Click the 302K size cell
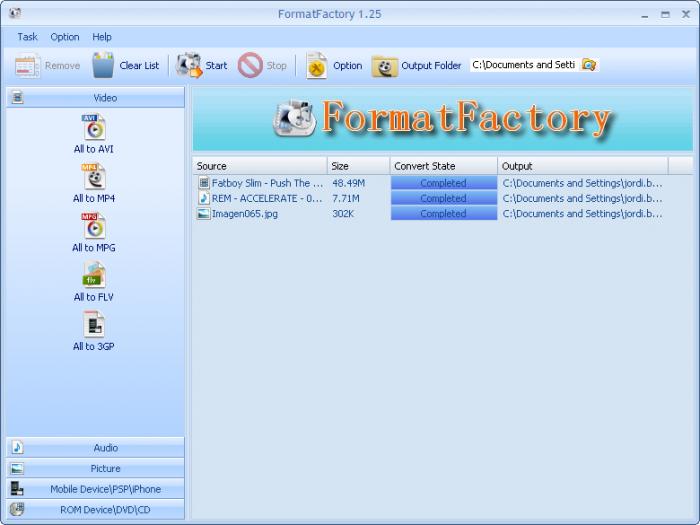The image size is (700, 525). pyautogui.click(x=343, y=214)
